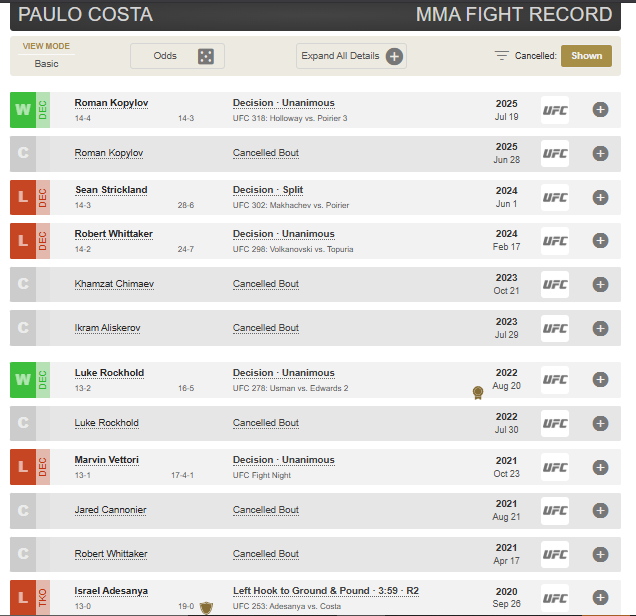Click UFC logo on Khamzat Chimaev row
Screen dimensions: 636x616
click(554, 284)
